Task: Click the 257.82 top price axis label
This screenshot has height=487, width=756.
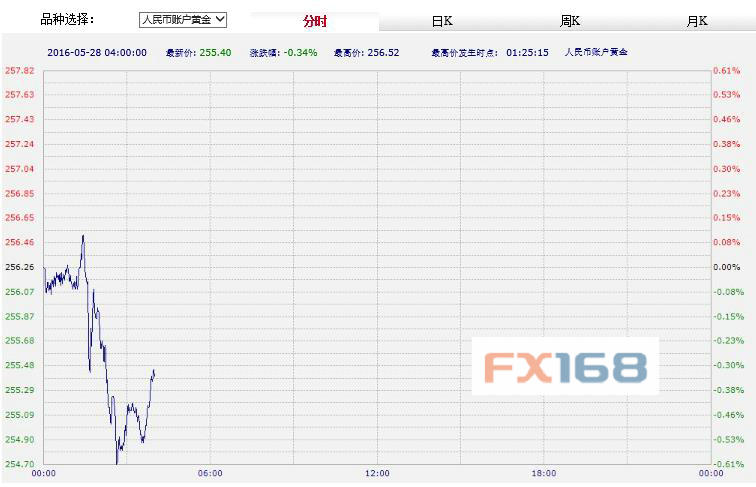Action: point(19,71)
